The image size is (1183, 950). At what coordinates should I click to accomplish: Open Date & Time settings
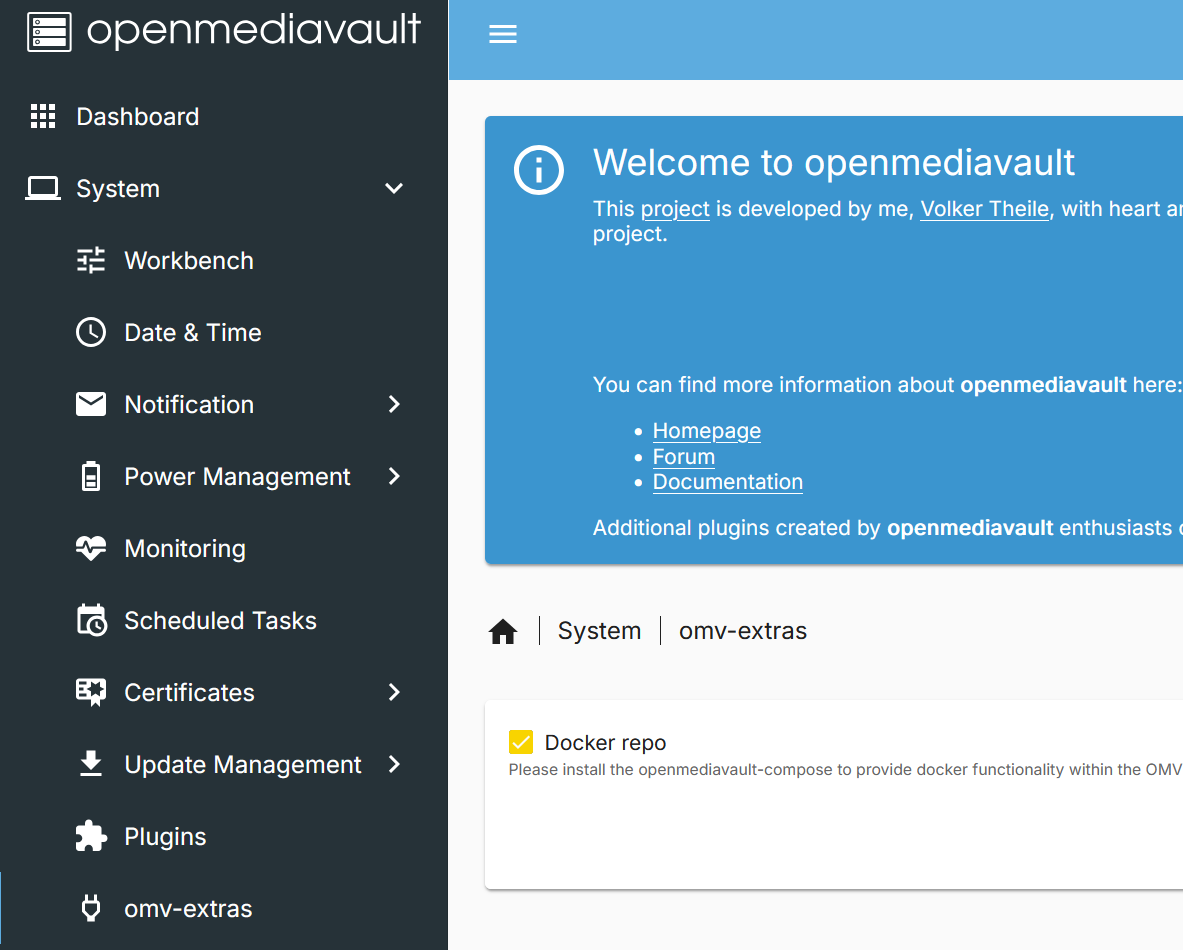point(193,333)
